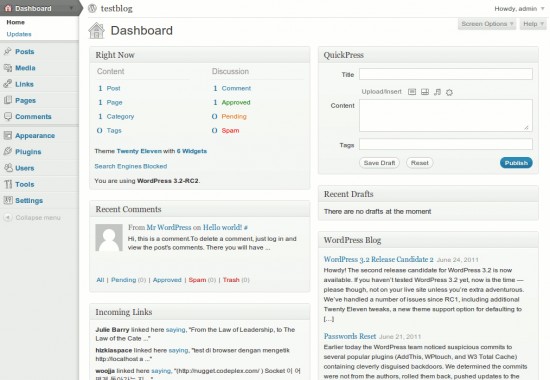Open the Mr WordPress author link
This screenshot has height=380, width=550.
click(169, 227)
